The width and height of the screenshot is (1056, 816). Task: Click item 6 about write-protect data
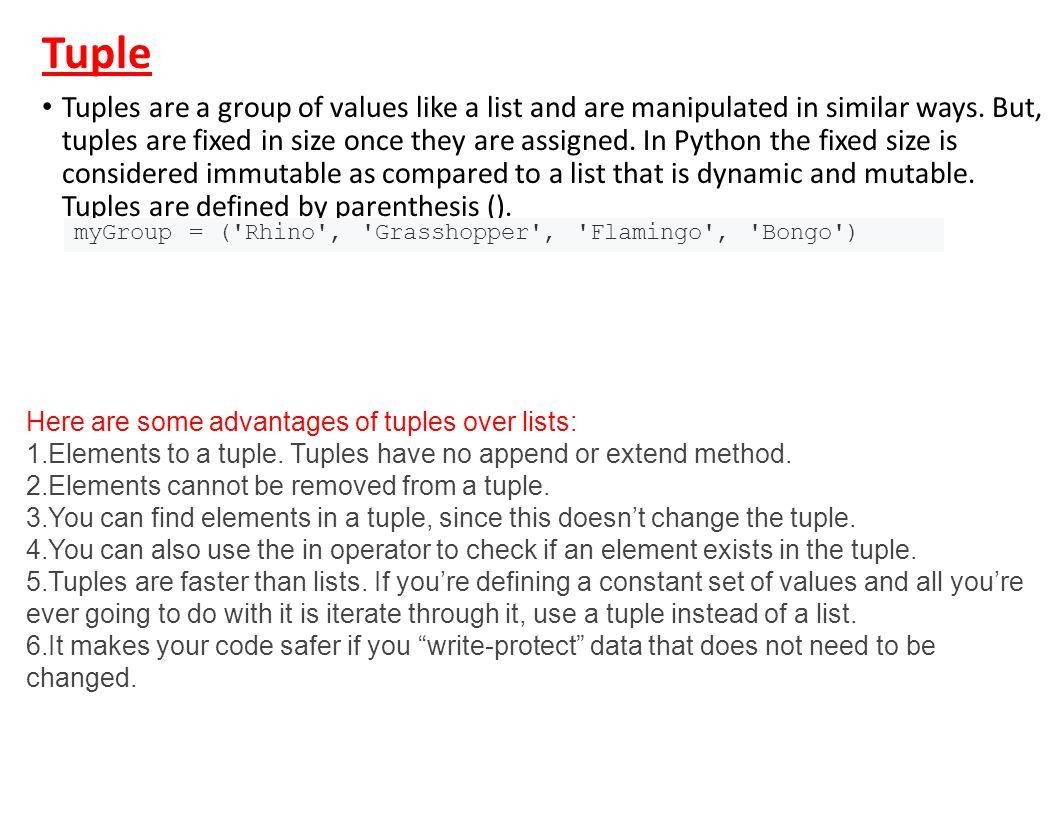coord(481,662)
